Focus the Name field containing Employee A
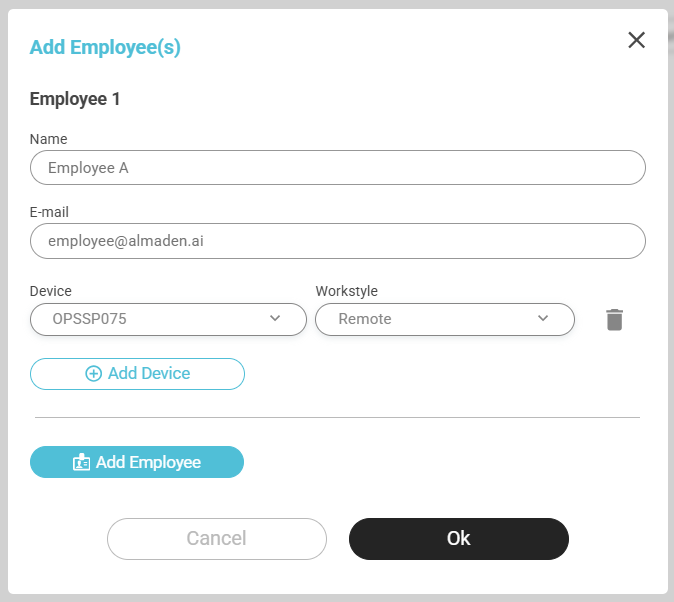 pyautogui.click(x=337, y=168)
